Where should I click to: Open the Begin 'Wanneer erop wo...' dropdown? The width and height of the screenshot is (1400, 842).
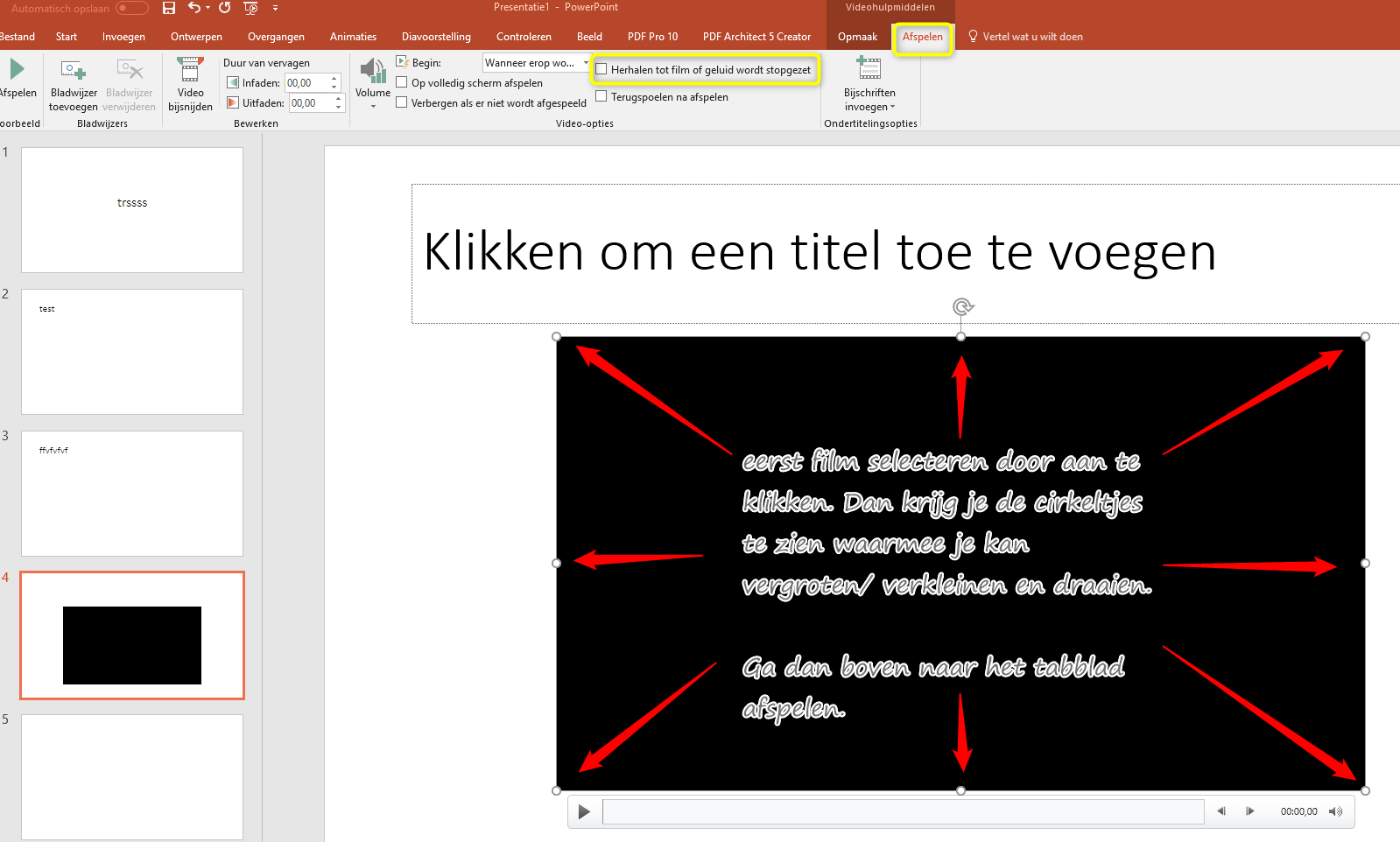[586, 63]
